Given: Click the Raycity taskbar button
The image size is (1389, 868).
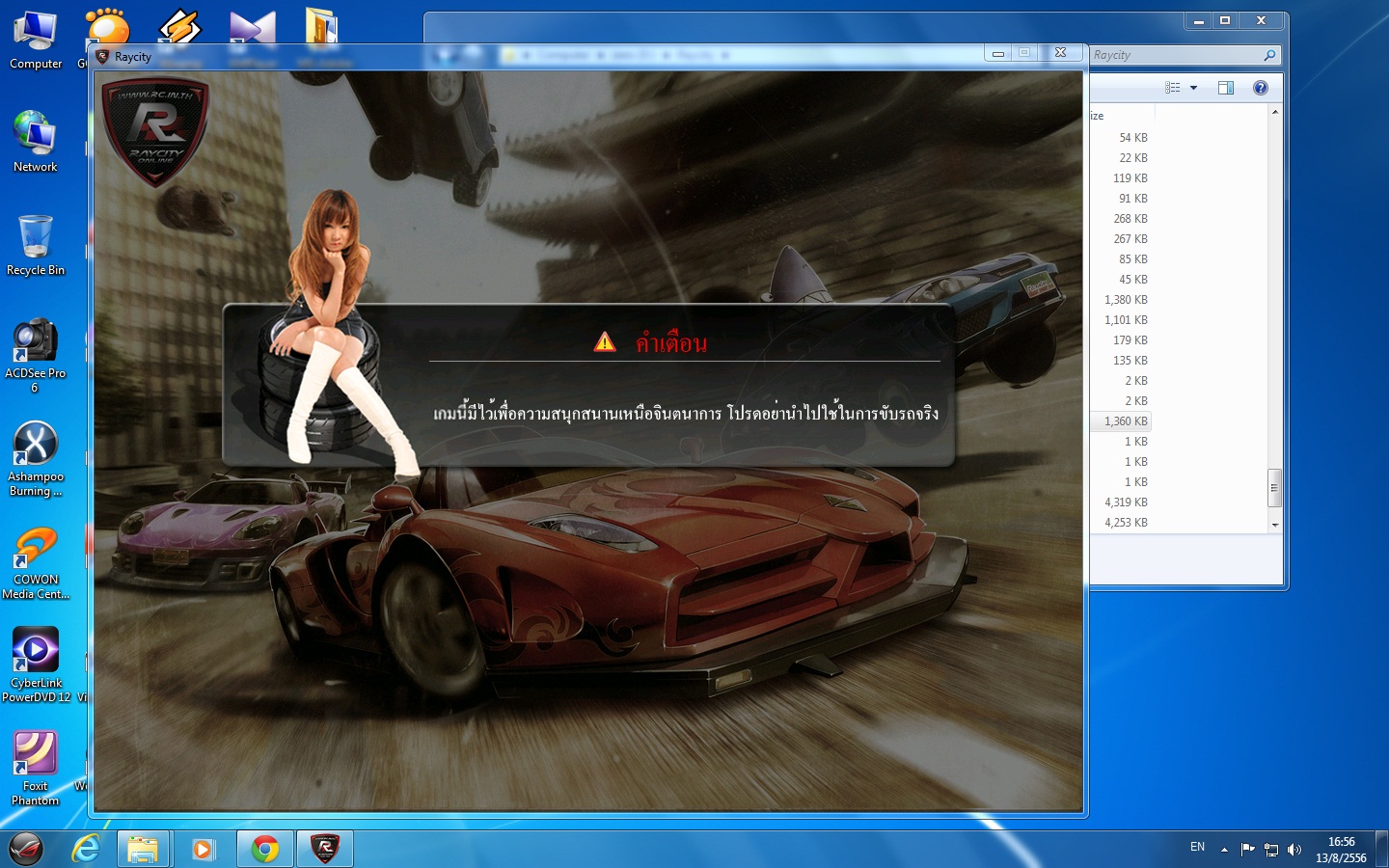Looking at the screenshot, I should pyautogui.click(x=325, y=849).
